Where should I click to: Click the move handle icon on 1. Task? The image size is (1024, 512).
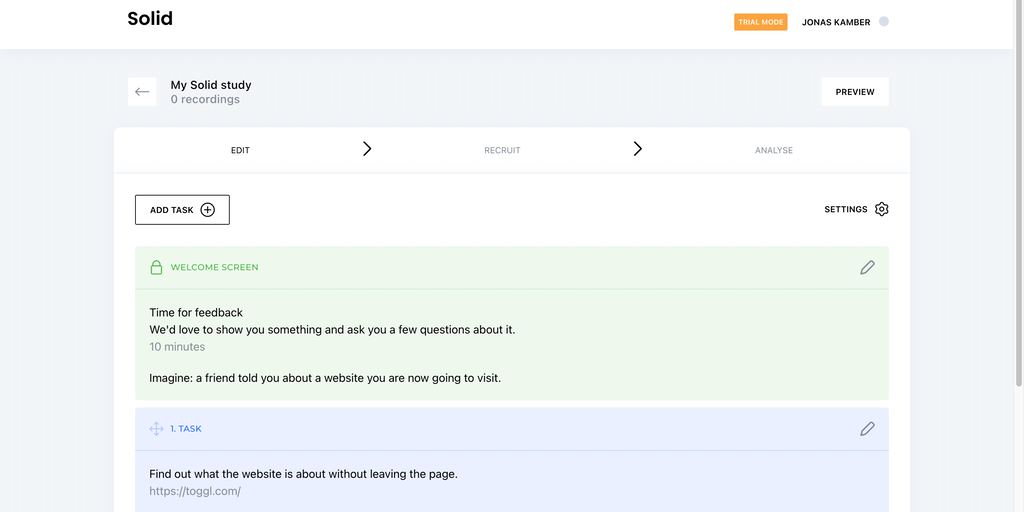[x=156, y=429]
